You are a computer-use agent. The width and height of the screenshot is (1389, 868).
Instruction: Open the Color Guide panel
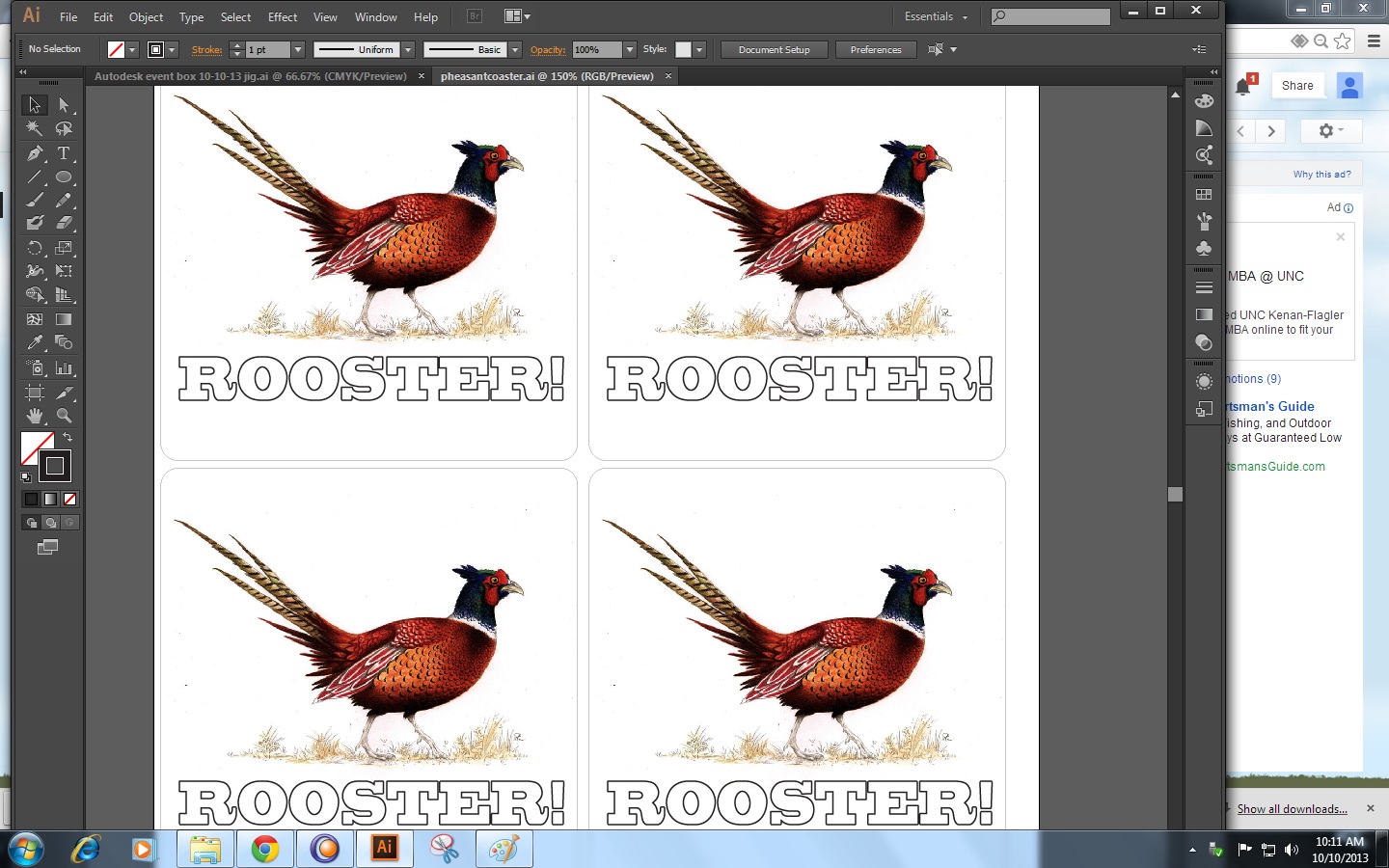[x=1204, y=128]
